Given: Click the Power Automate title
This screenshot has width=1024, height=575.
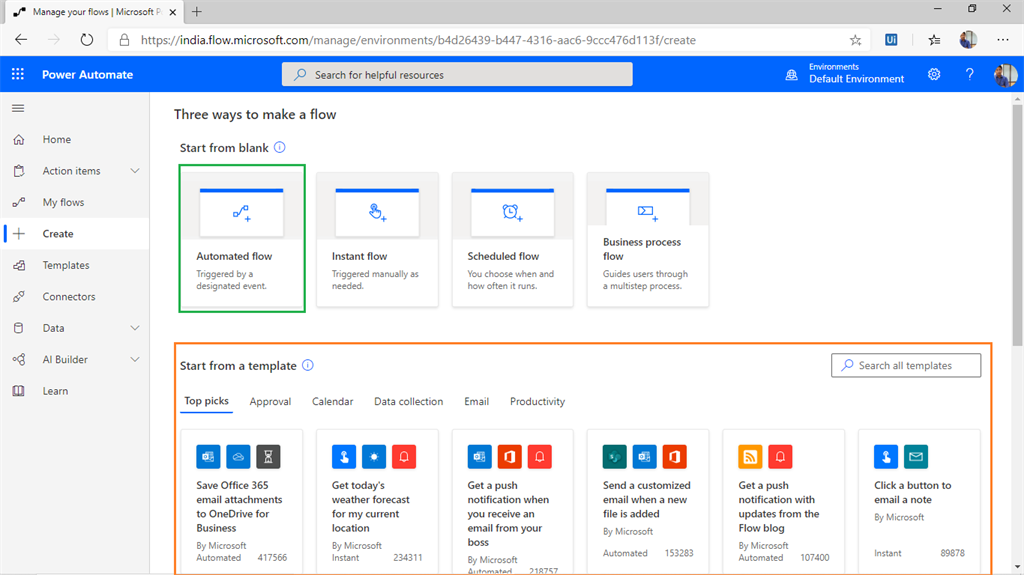Looking at the screenshot, I should point(88,74).
